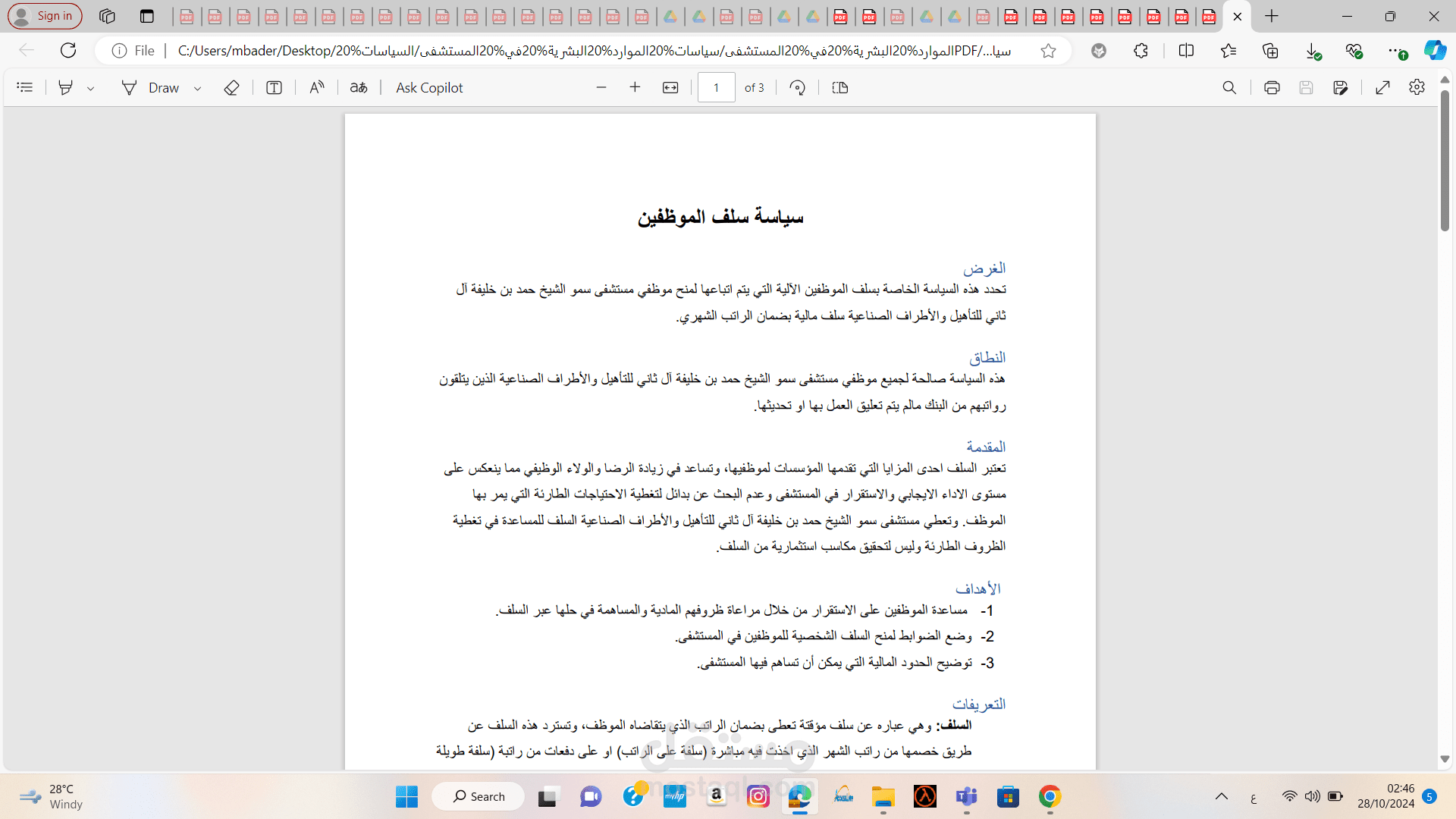This screenshot has width=1456, height=819.
Task: Enter PDF full screen mode
Action: point(1382,88)
